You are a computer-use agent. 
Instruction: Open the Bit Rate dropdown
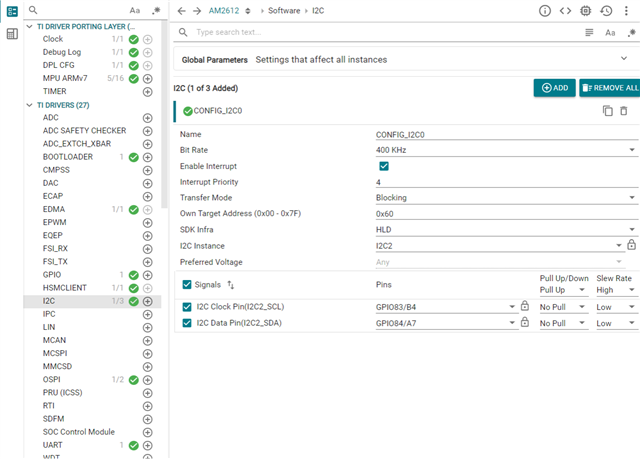click(x=506, y=150)
